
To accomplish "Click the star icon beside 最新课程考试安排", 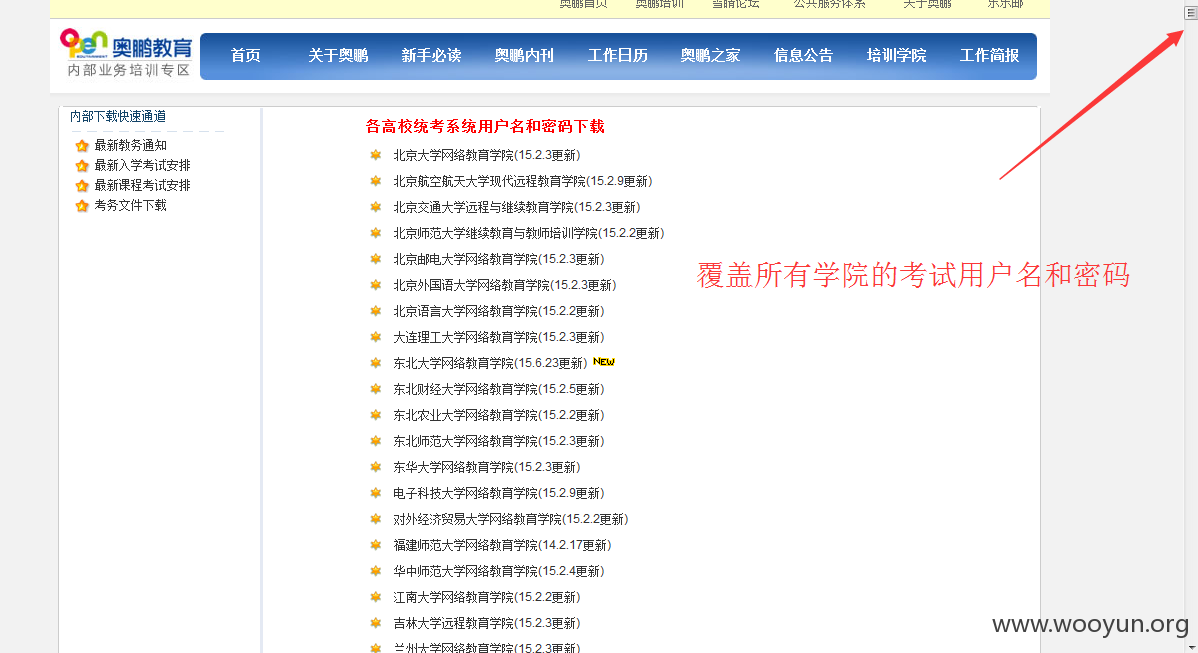I will click(82, 185).
